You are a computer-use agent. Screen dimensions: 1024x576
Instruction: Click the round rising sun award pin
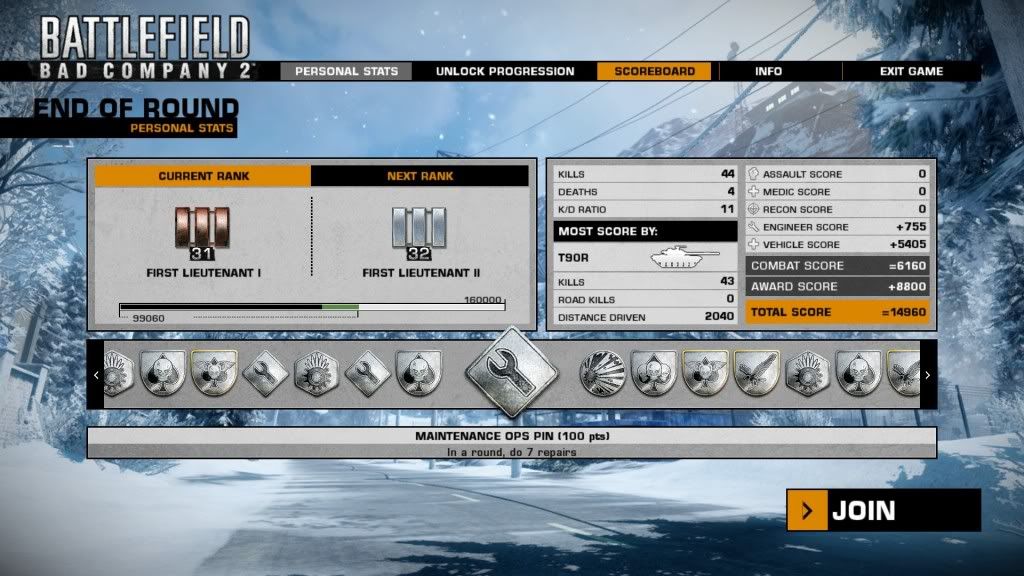pyautogui.click(x=602, y=374)
